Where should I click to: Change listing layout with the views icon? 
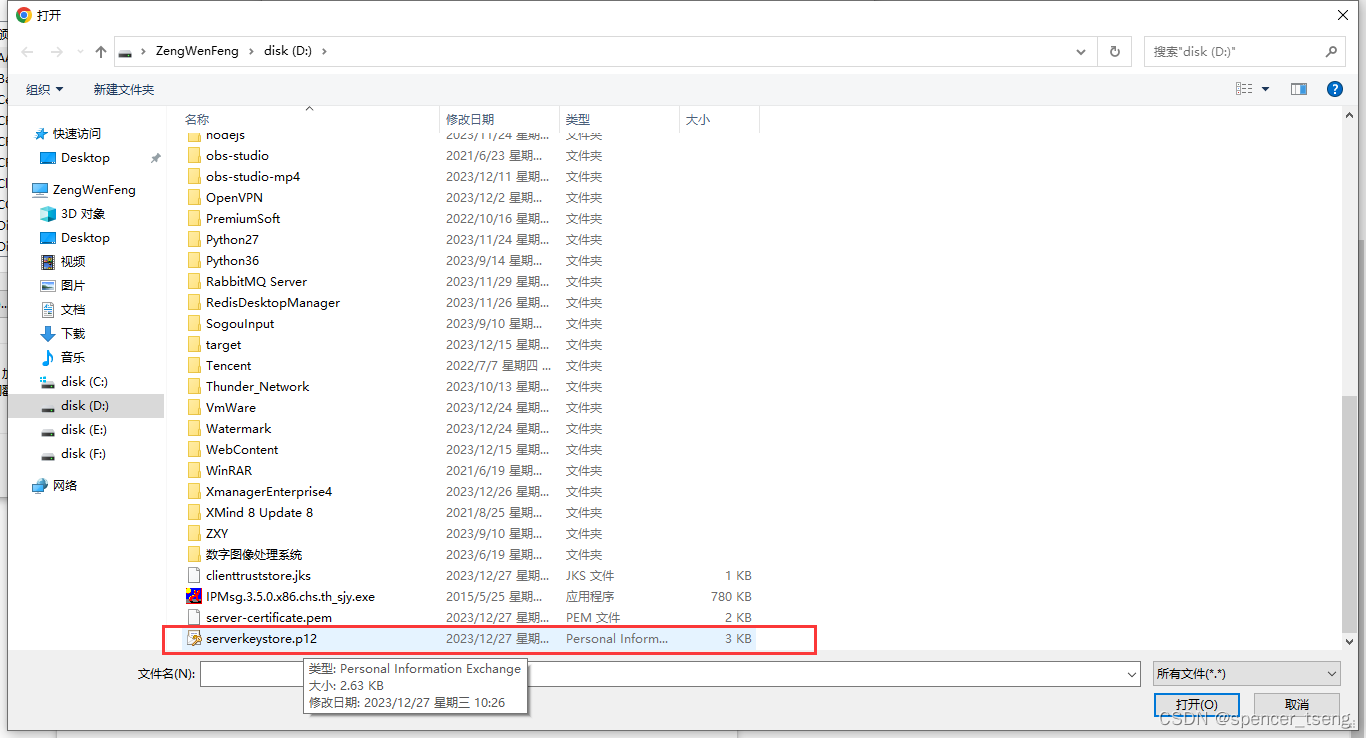click(x=1245, y=89)
